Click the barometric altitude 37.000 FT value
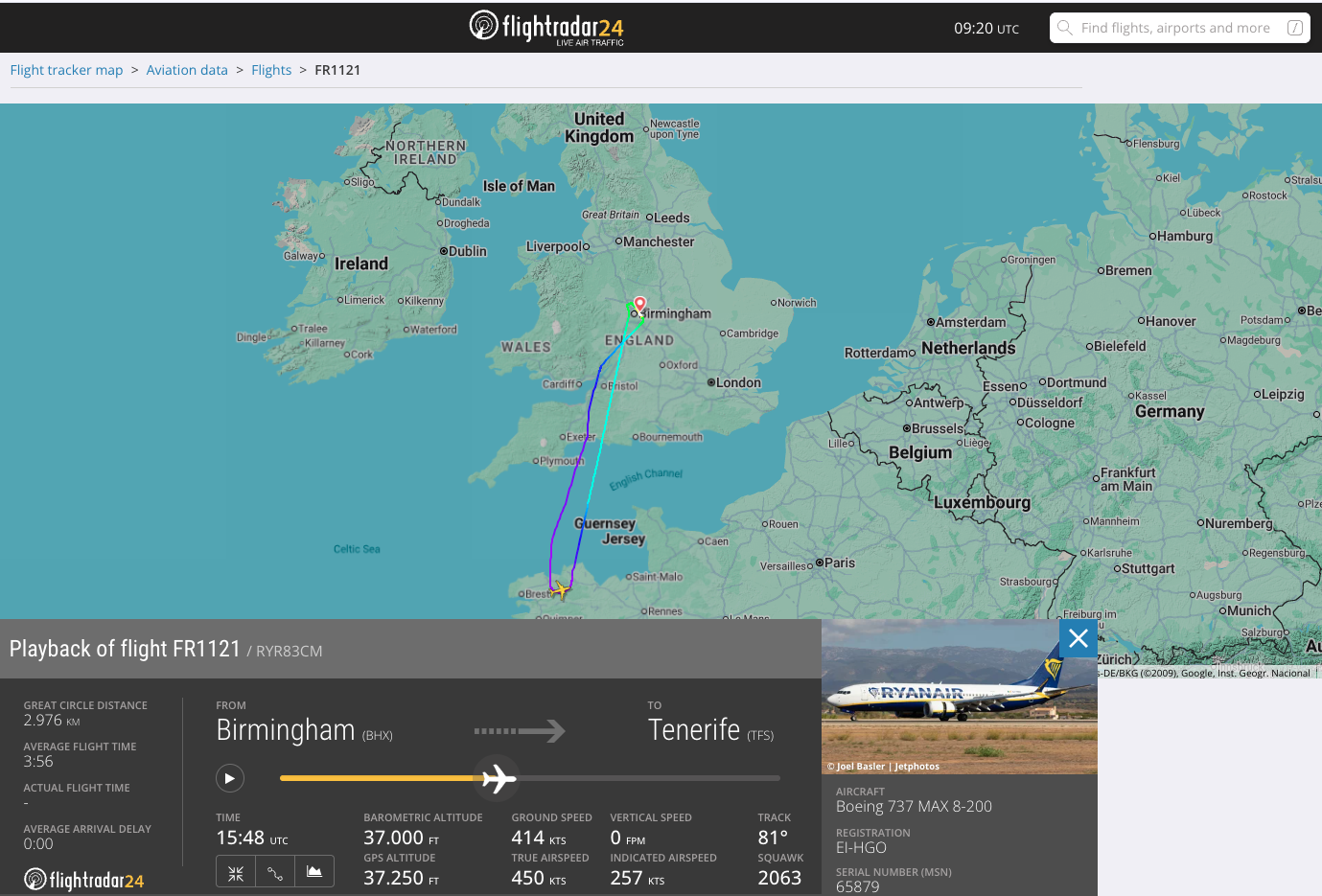This screenshot has height=896, width=1322. pos(401,838)
